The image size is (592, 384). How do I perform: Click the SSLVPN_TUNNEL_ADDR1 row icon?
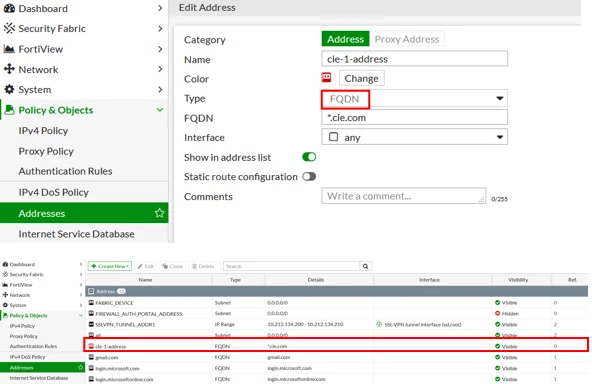click(91, 324)
